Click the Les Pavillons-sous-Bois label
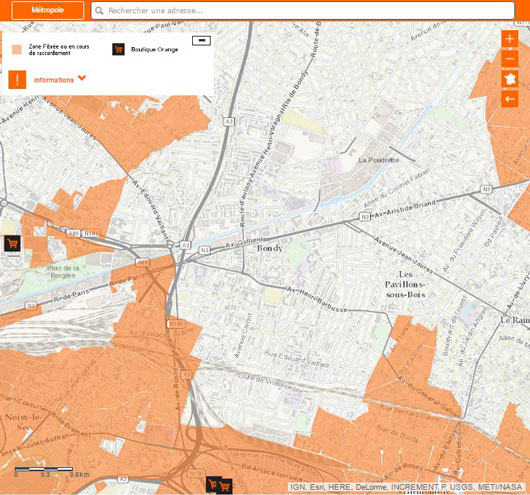The height and width of the screenshot is (495, 530). [x=406, y=284]
